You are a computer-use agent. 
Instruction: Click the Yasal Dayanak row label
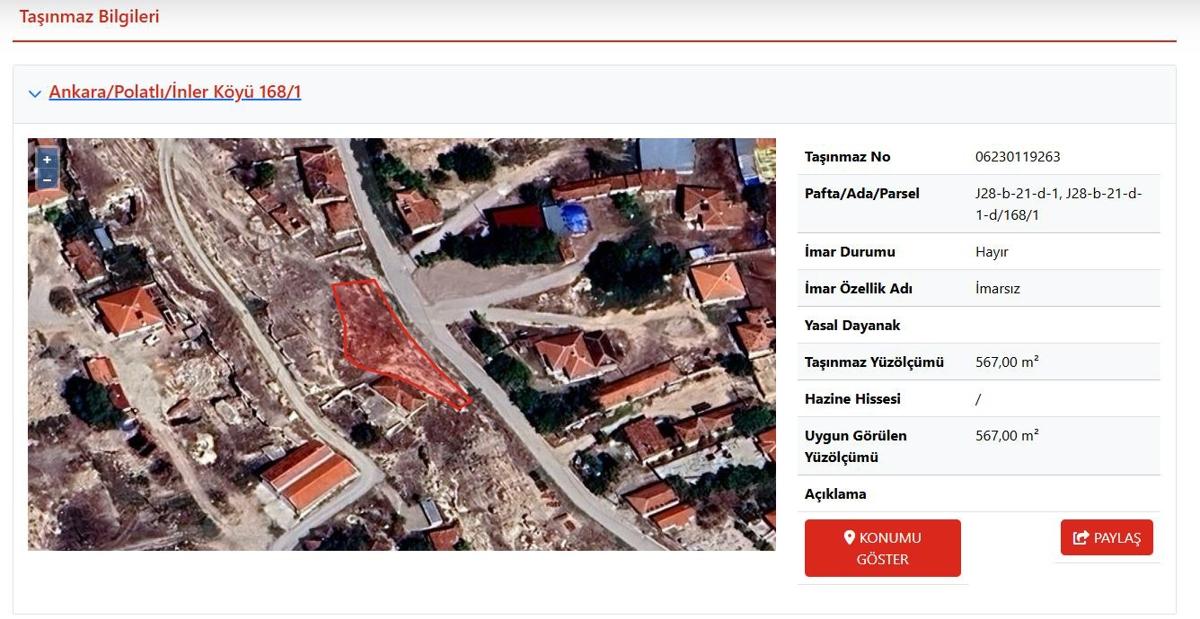click(x=852, y=326)
